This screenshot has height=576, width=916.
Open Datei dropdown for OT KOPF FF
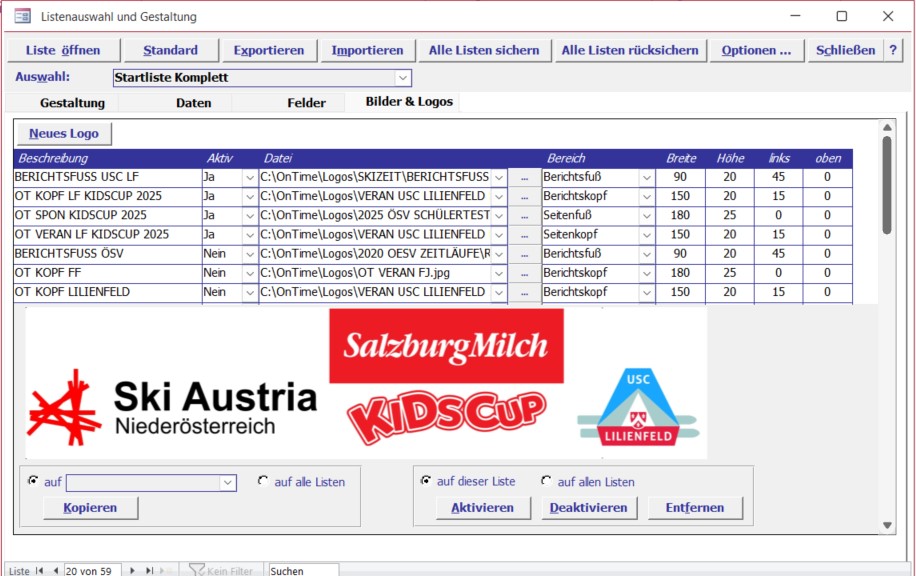pos(499,274)
